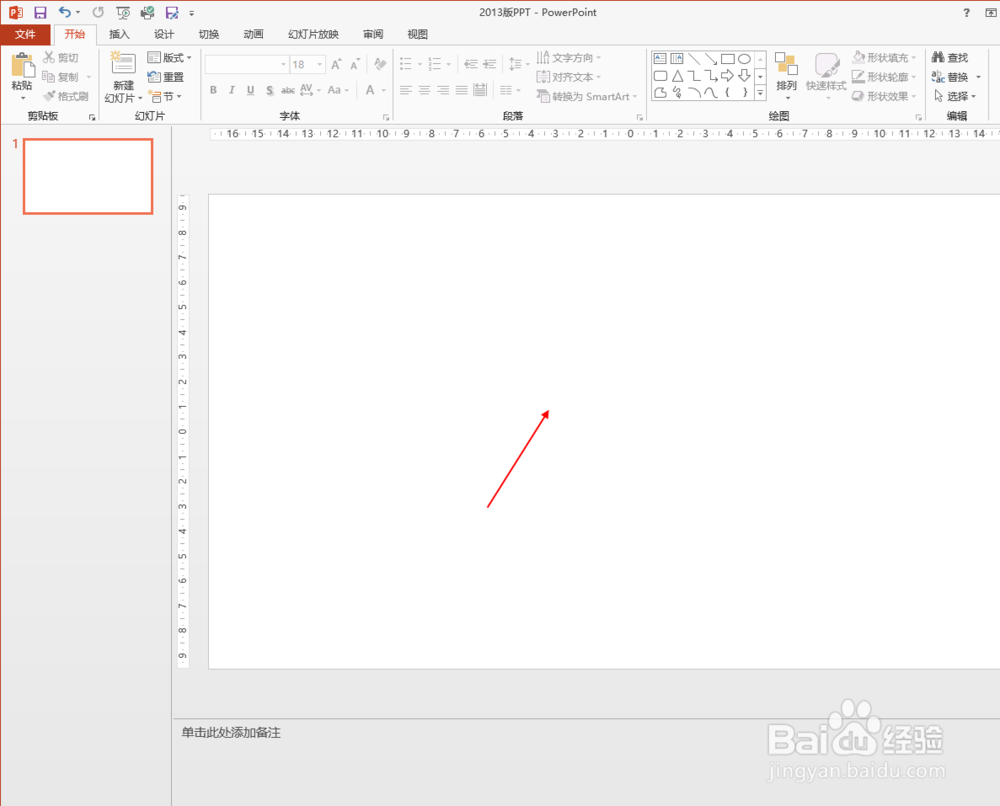Open the font name combo box
Image resolution: width=1000 pixels, height=806 pixels.
click(247, 64)
